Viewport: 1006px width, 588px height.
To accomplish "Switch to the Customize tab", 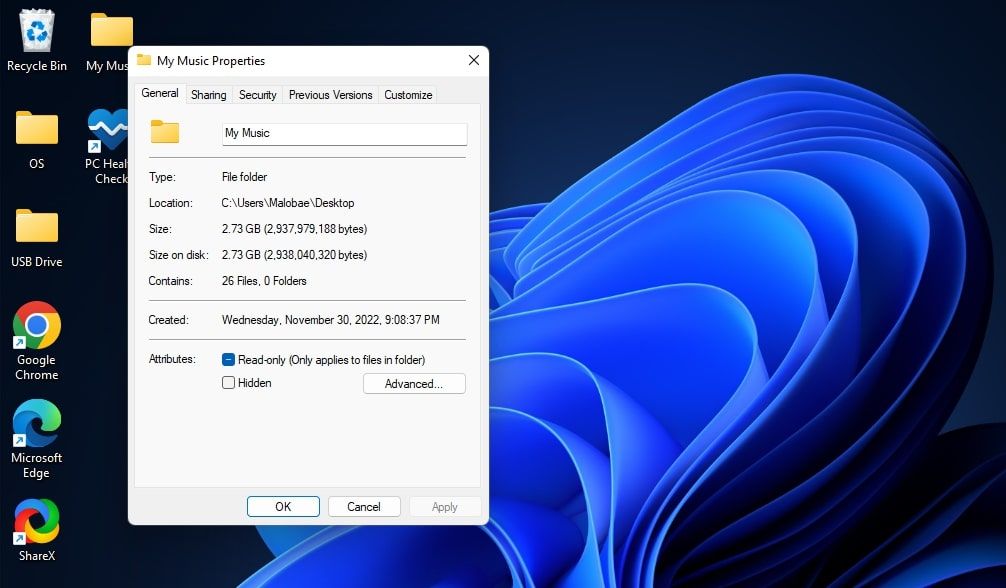I will coord(408,94).
